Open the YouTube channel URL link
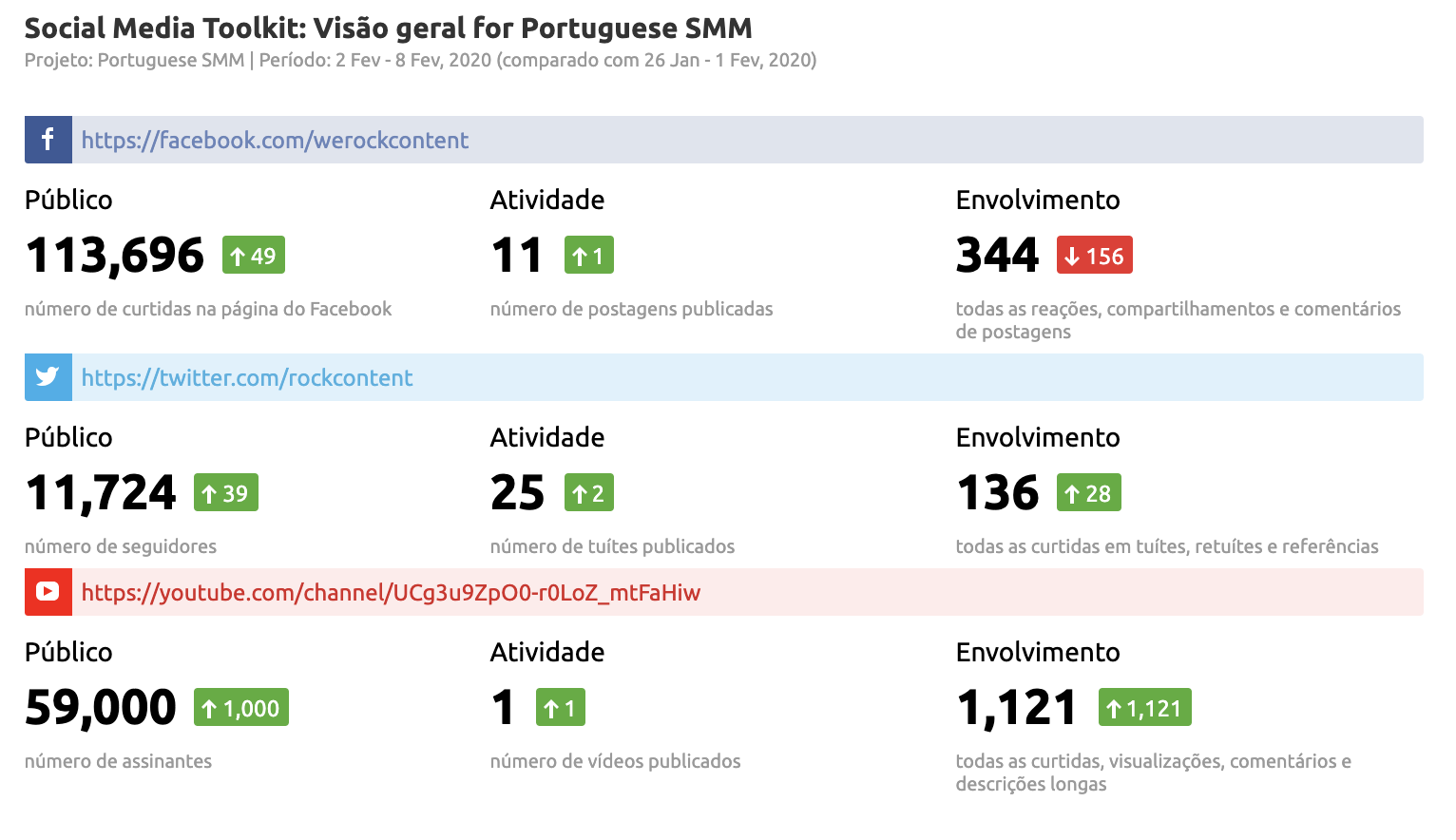Screen dimensions: 1456x840 pyautogui.click(x=391, y=593)
